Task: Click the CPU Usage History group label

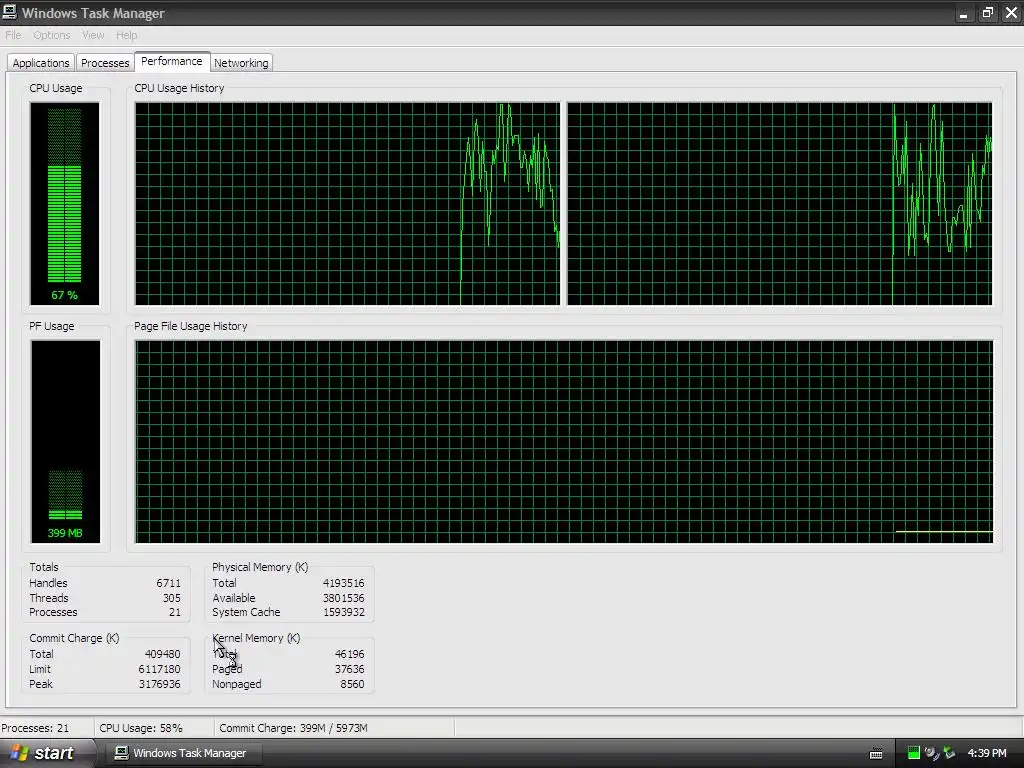Action: point(179,88)
